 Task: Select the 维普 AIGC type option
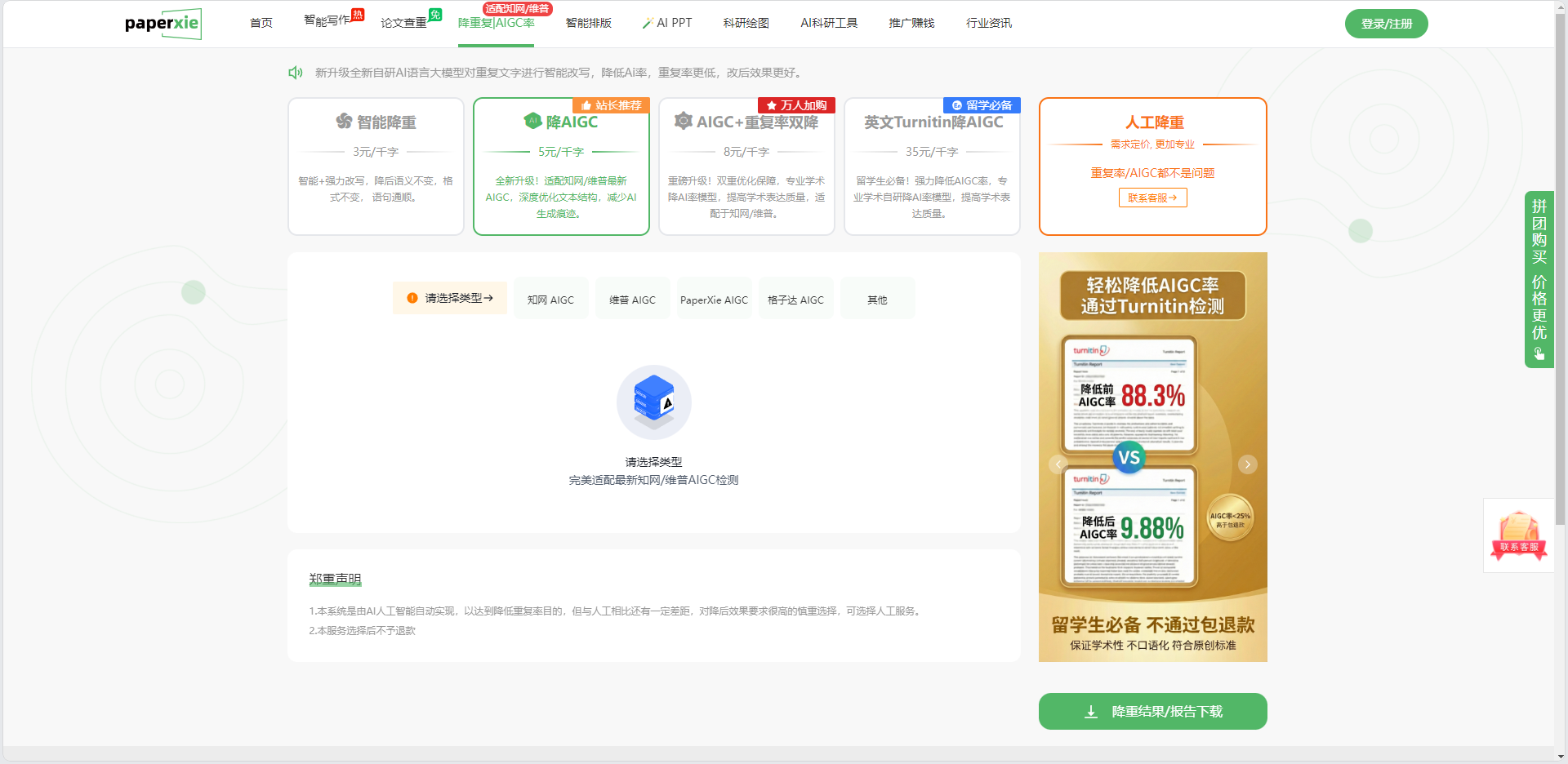tap(632, 300)
